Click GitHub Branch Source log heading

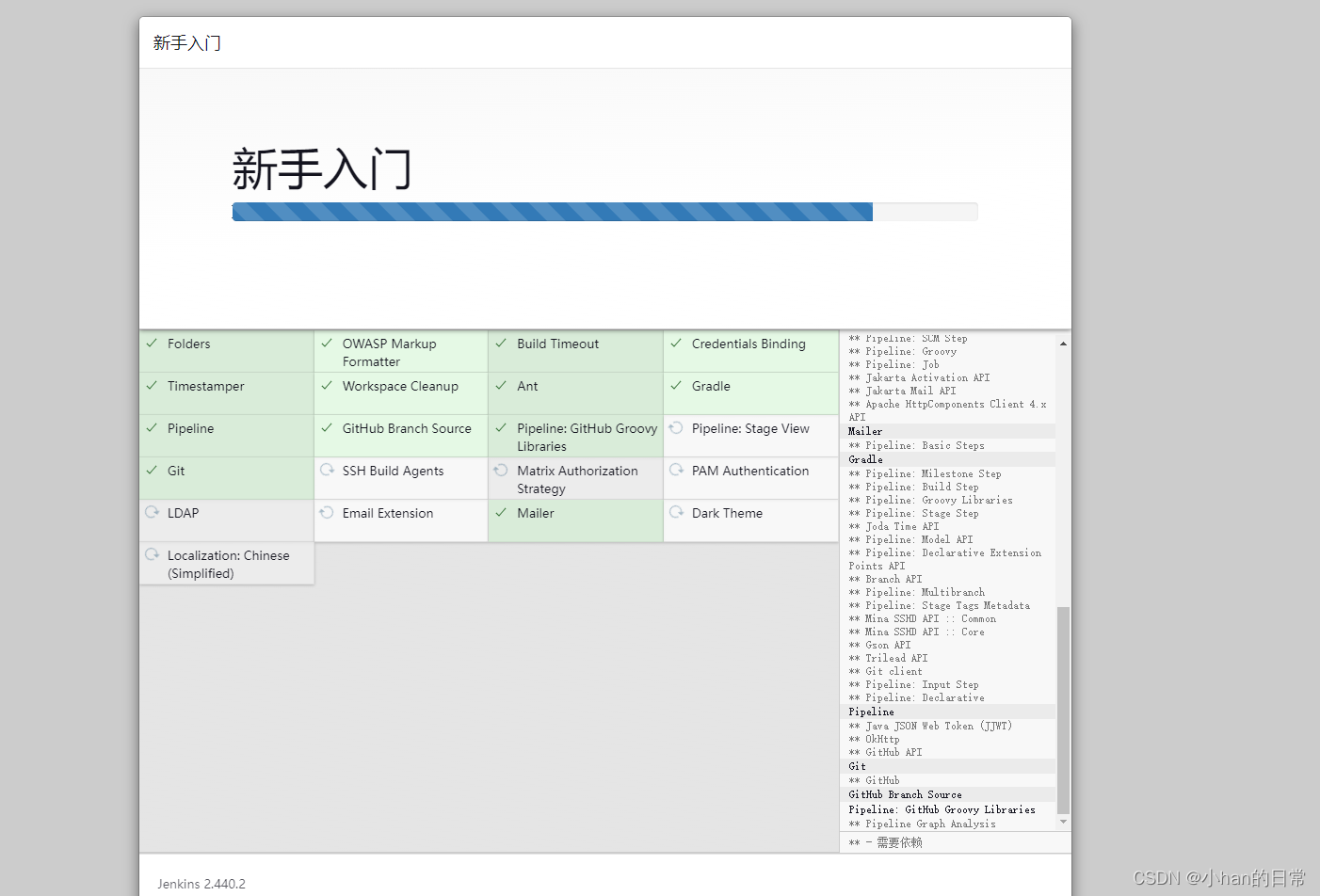pos(905,794)
